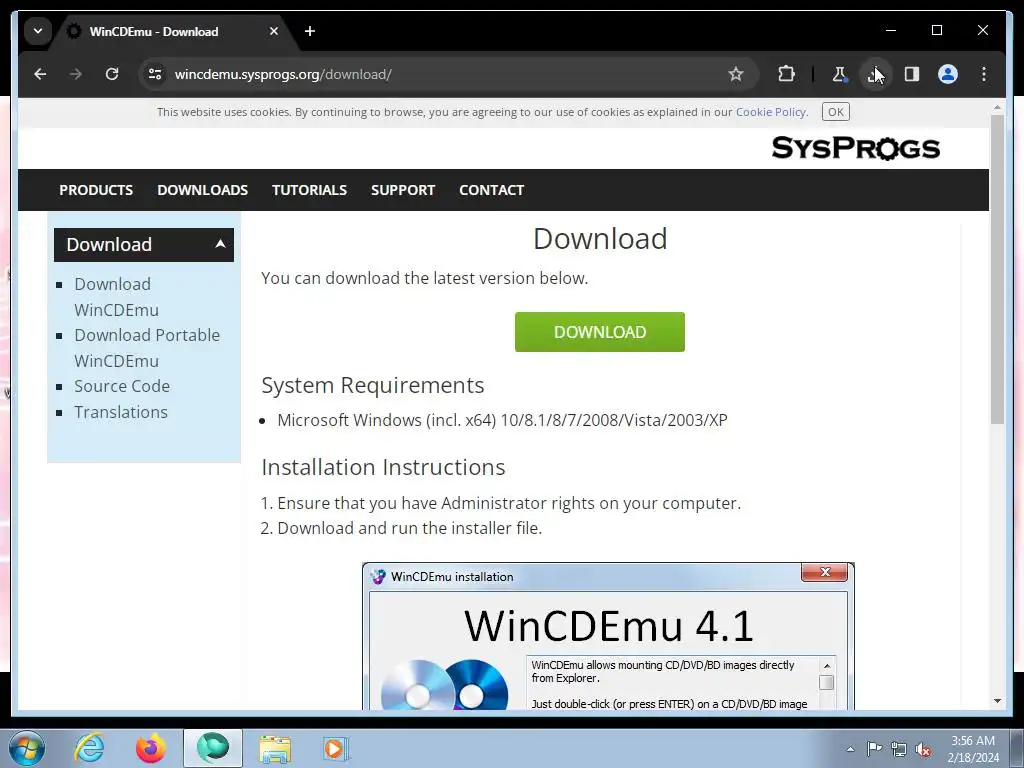Open Download Portable WinCDEmu sidebar link
Viewport: 1024px width, 768px height.
point(147,347)
